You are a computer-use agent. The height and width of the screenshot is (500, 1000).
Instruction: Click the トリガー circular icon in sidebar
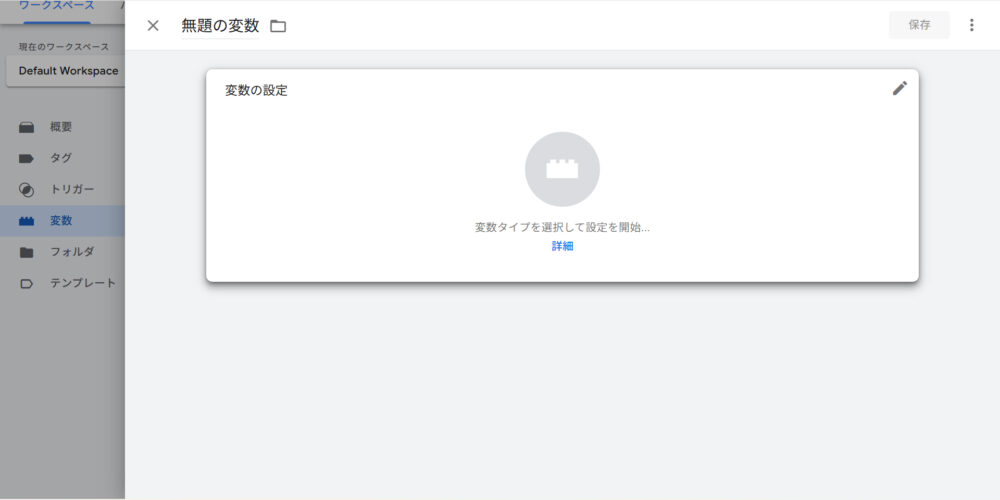click(27, 190)
